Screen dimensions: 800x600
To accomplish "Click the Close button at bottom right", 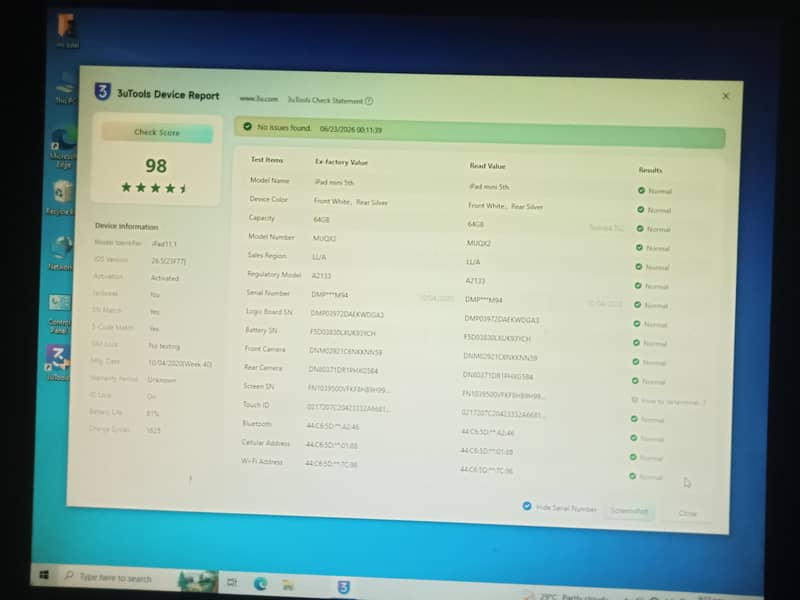I will (x=688, y=513).
